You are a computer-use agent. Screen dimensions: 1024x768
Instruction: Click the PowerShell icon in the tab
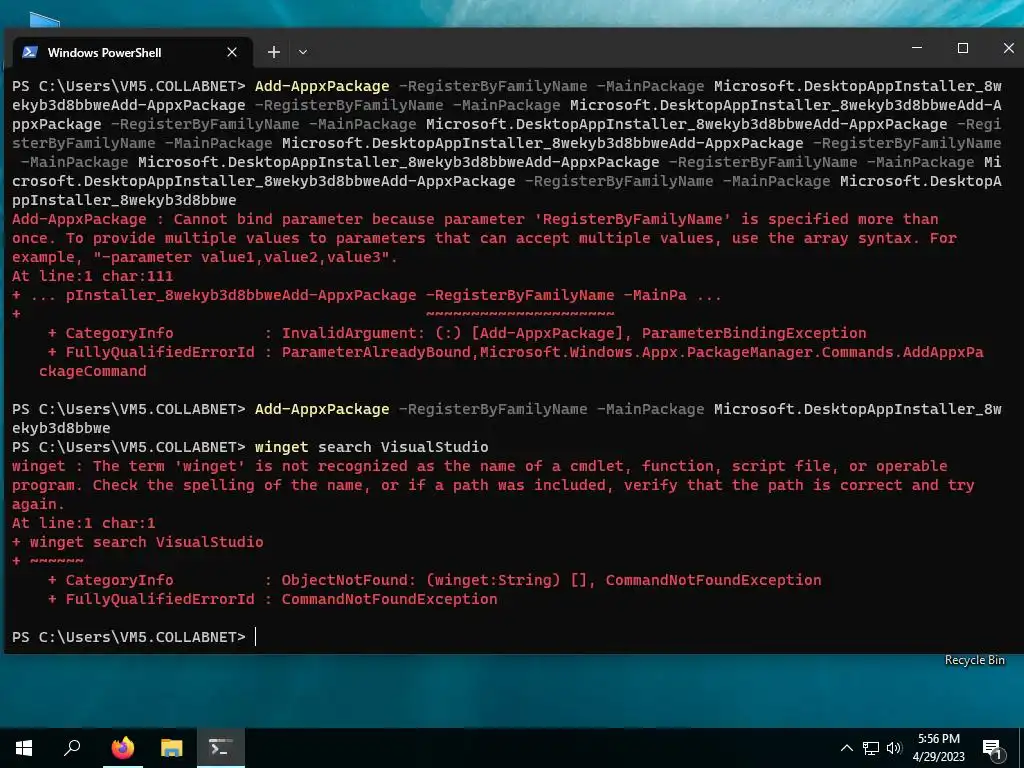(x=30, y=52)
